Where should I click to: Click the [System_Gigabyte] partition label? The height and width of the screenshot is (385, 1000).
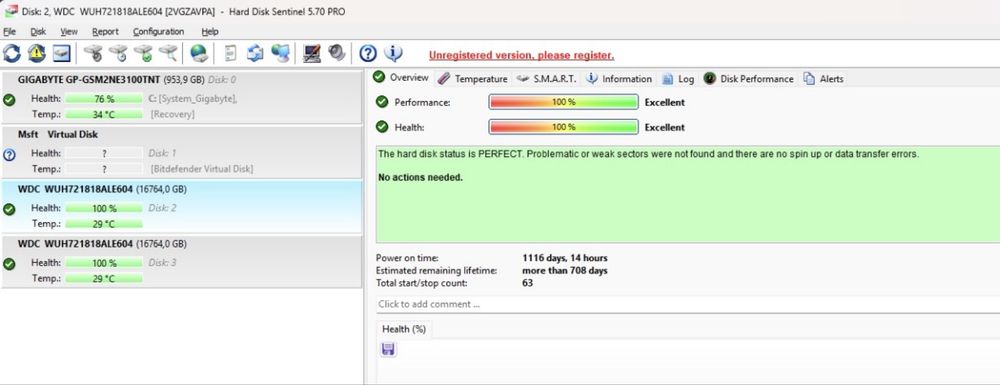pos(195,99)
